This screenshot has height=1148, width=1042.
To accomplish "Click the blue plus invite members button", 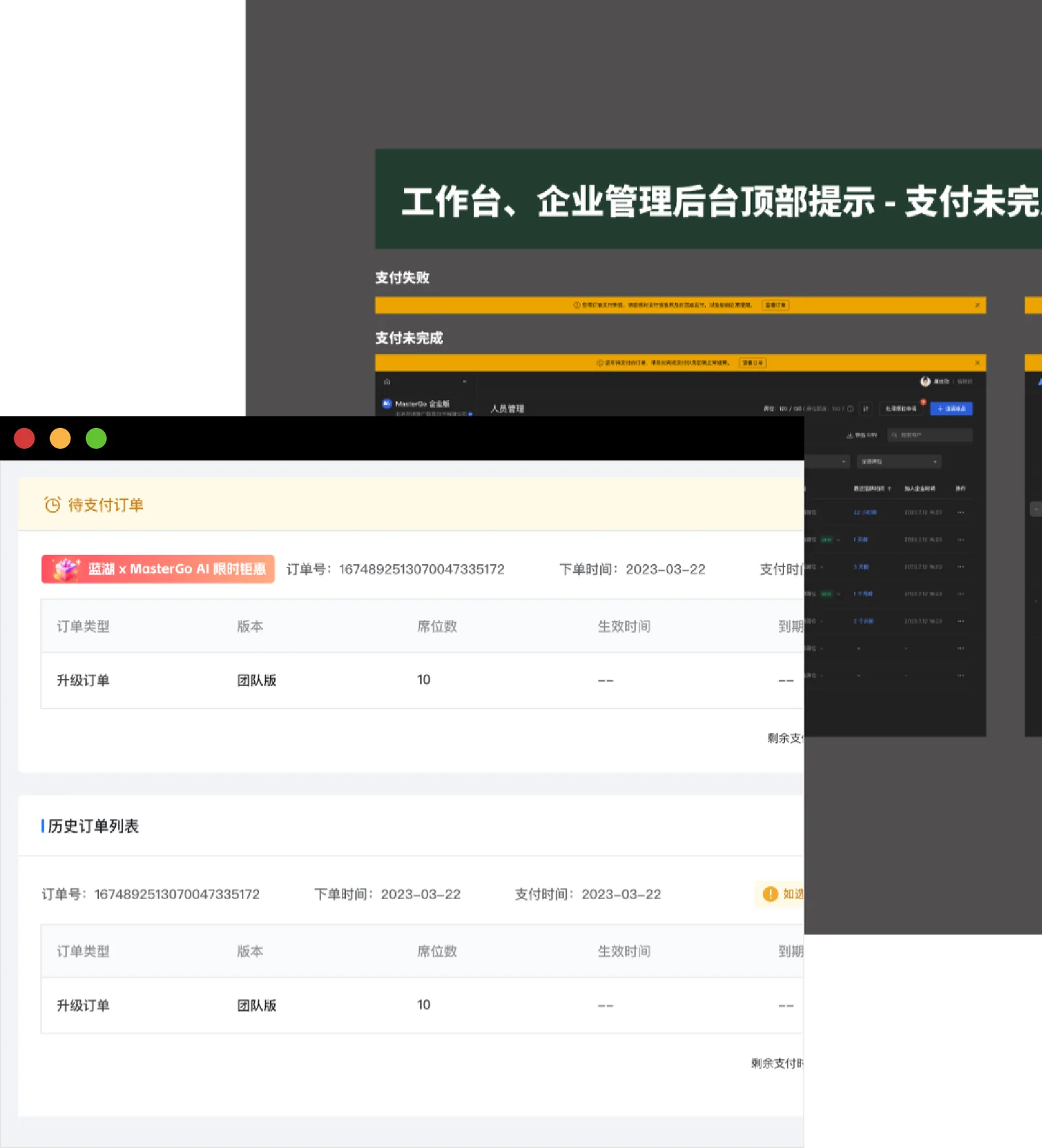I will [x=951, y=409].
